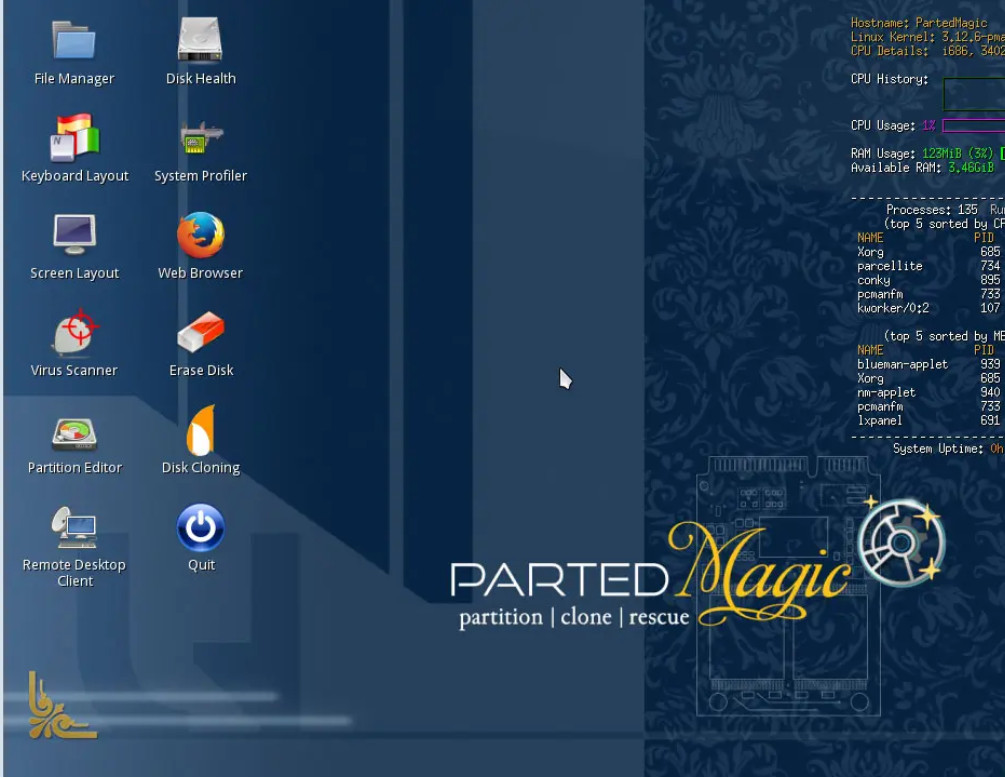Click the Quit power icon
The height and width of the screenshot is (778, 1005).
tap(201, 528)
